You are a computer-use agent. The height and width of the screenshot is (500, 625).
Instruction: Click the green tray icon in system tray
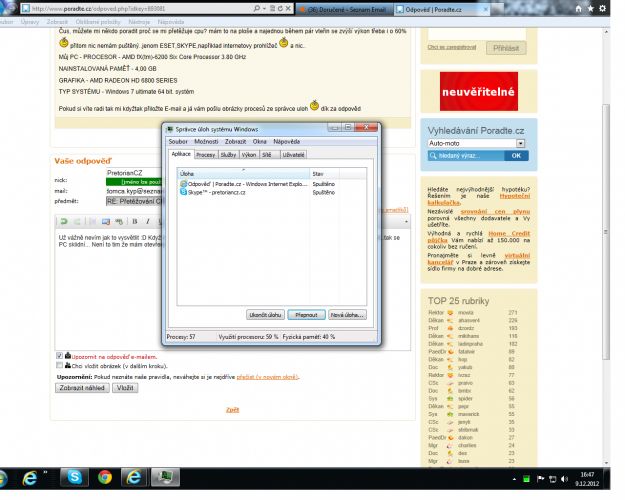point(526,479)
